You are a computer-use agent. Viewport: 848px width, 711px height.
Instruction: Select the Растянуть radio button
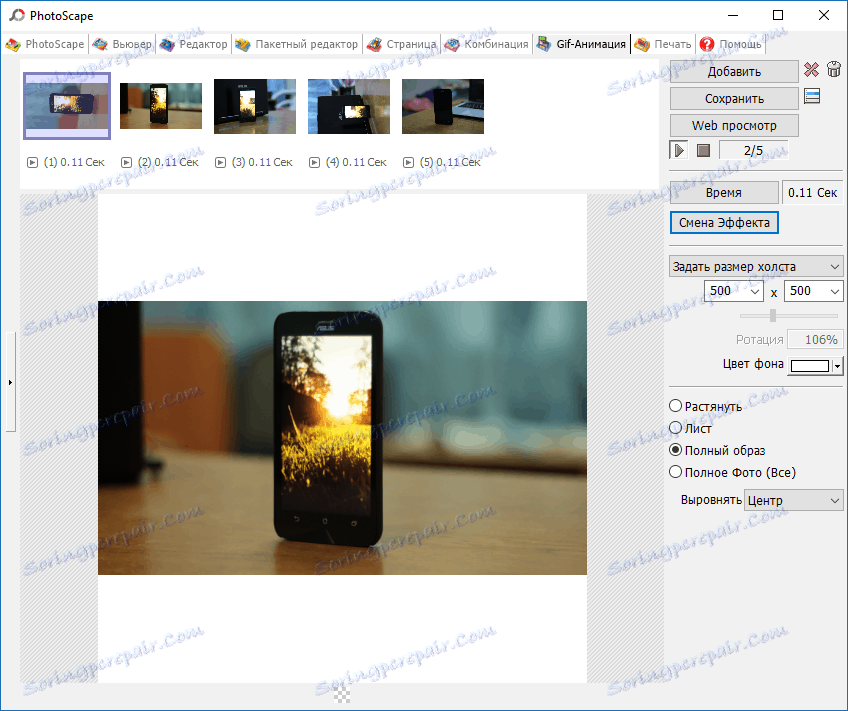[x=676, y=406]
